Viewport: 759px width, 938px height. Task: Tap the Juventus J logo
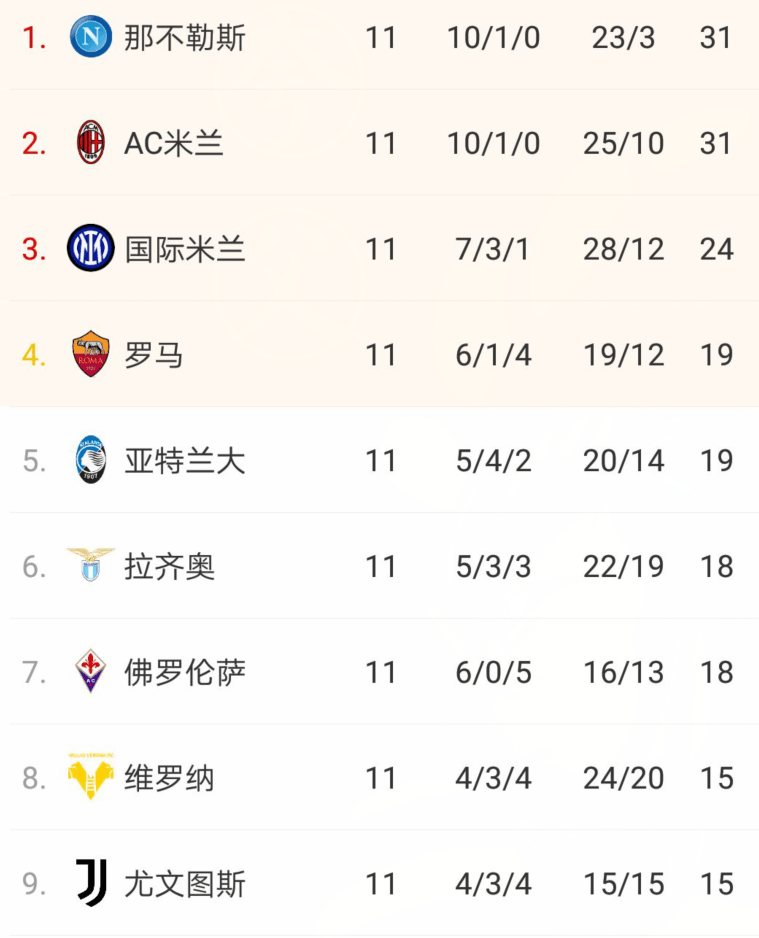pos(92,882)
